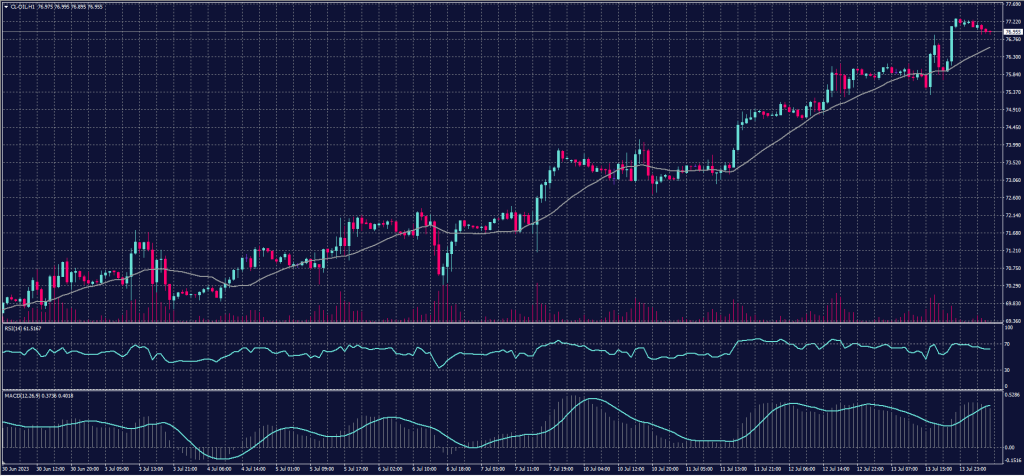The height and width of the screenshot is (476, 1024).
Task: Select the 5 Jul 17:00 time-axis label
Action: (x=357, y=468)
